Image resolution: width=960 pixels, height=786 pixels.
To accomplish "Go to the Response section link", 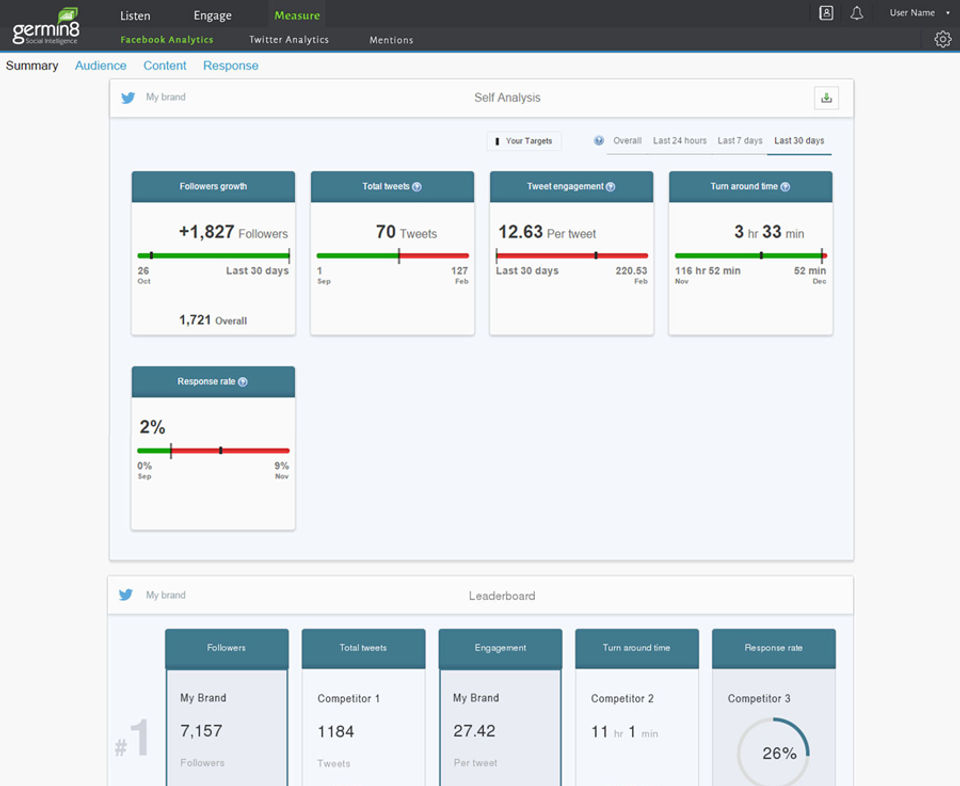I will [230, 66].
